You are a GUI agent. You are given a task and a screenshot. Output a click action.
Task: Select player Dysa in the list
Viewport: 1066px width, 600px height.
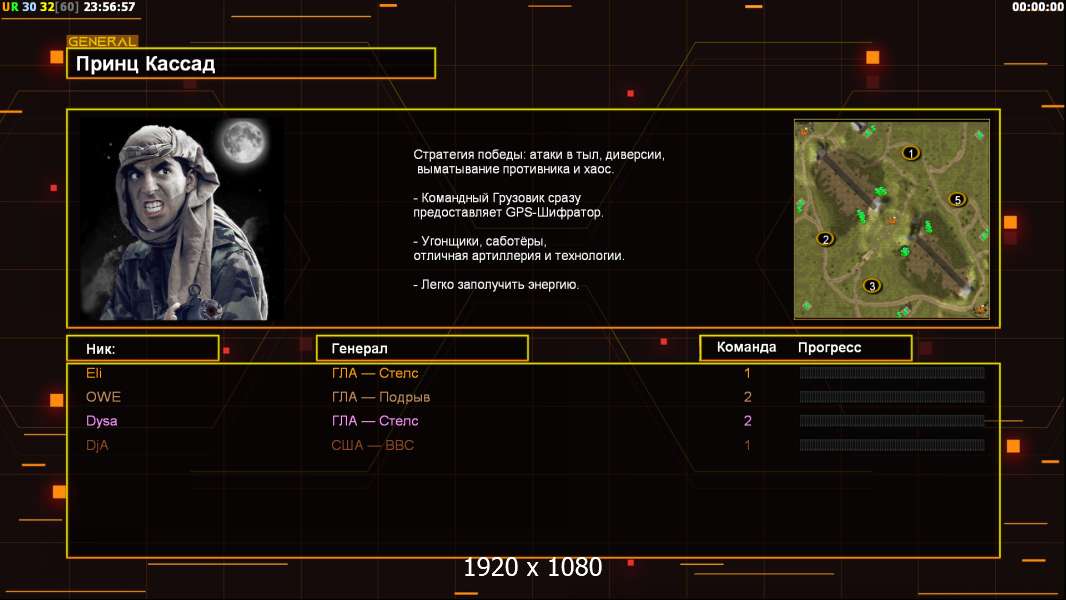(x=101, y=421)
